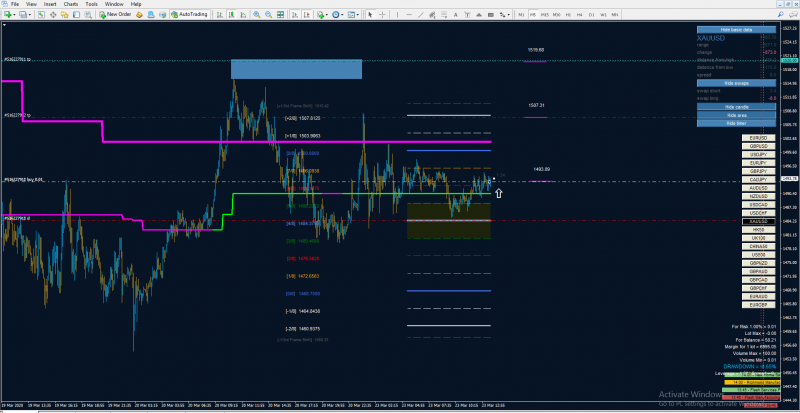Click the tile windows icon
Screen dimensions: 800x413
280,14
